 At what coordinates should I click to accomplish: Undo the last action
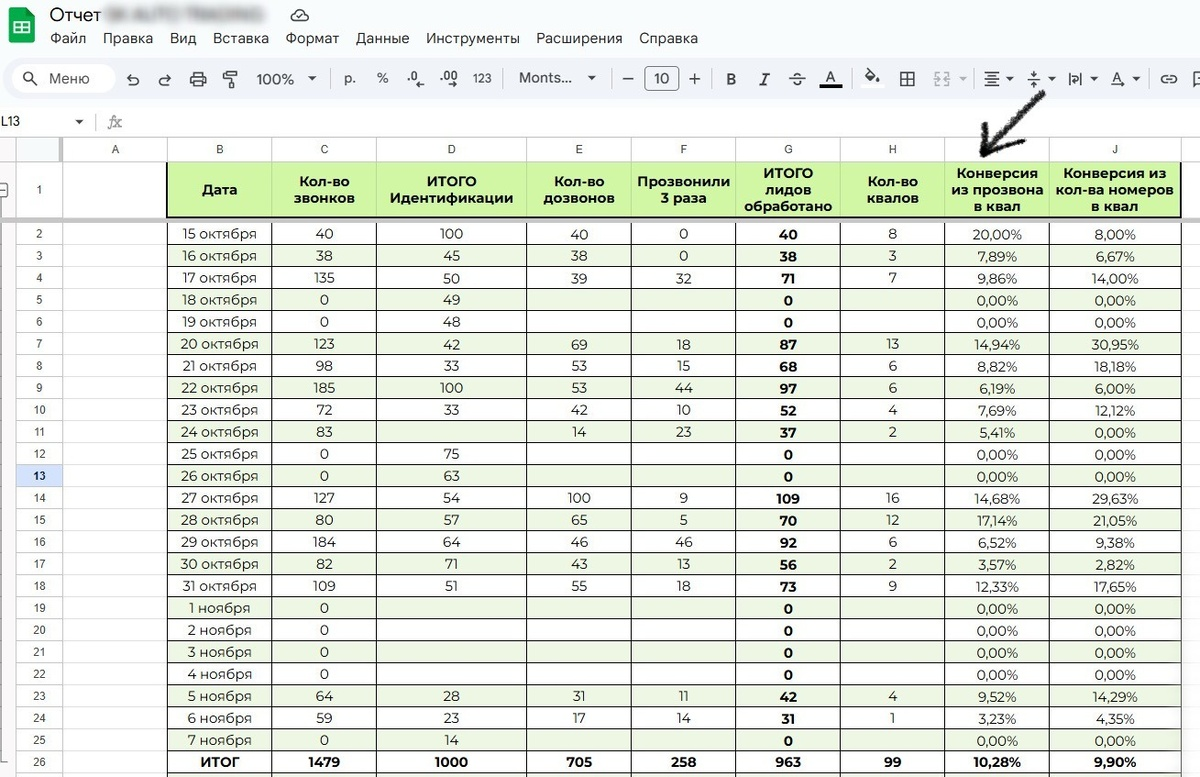point(133,79)
